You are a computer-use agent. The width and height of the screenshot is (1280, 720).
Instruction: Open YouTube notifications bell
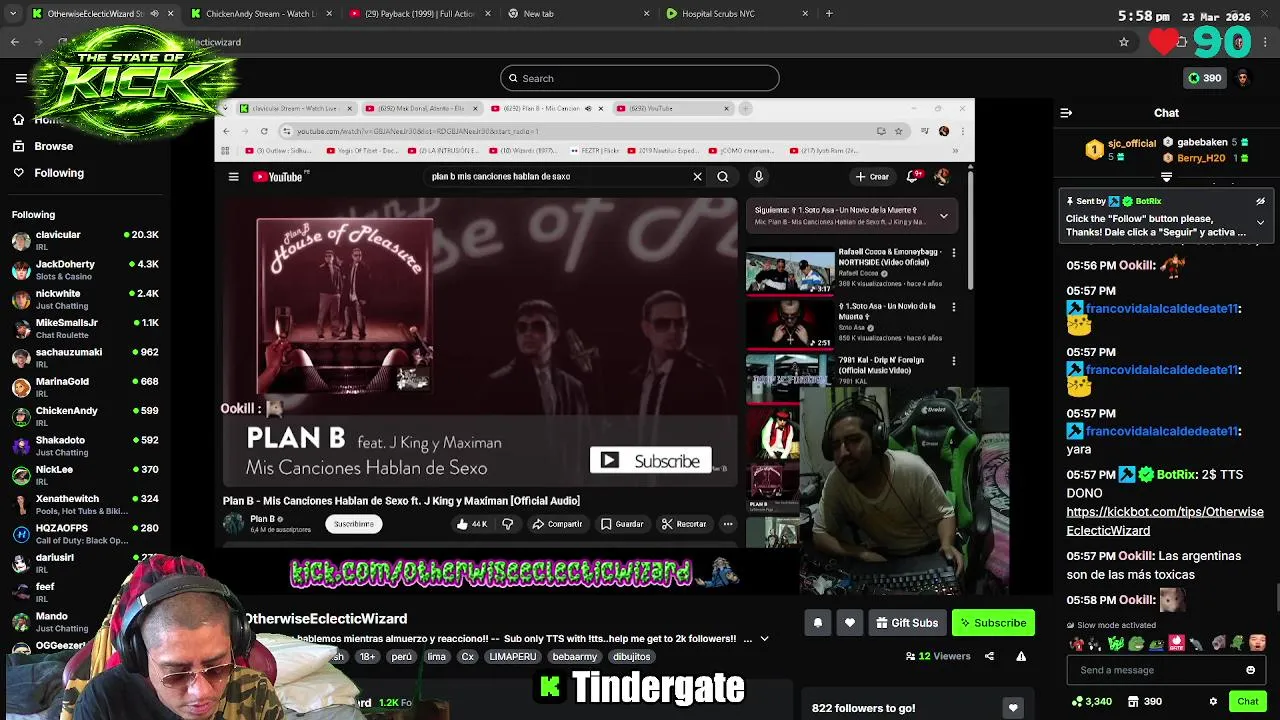click(912, 177)
